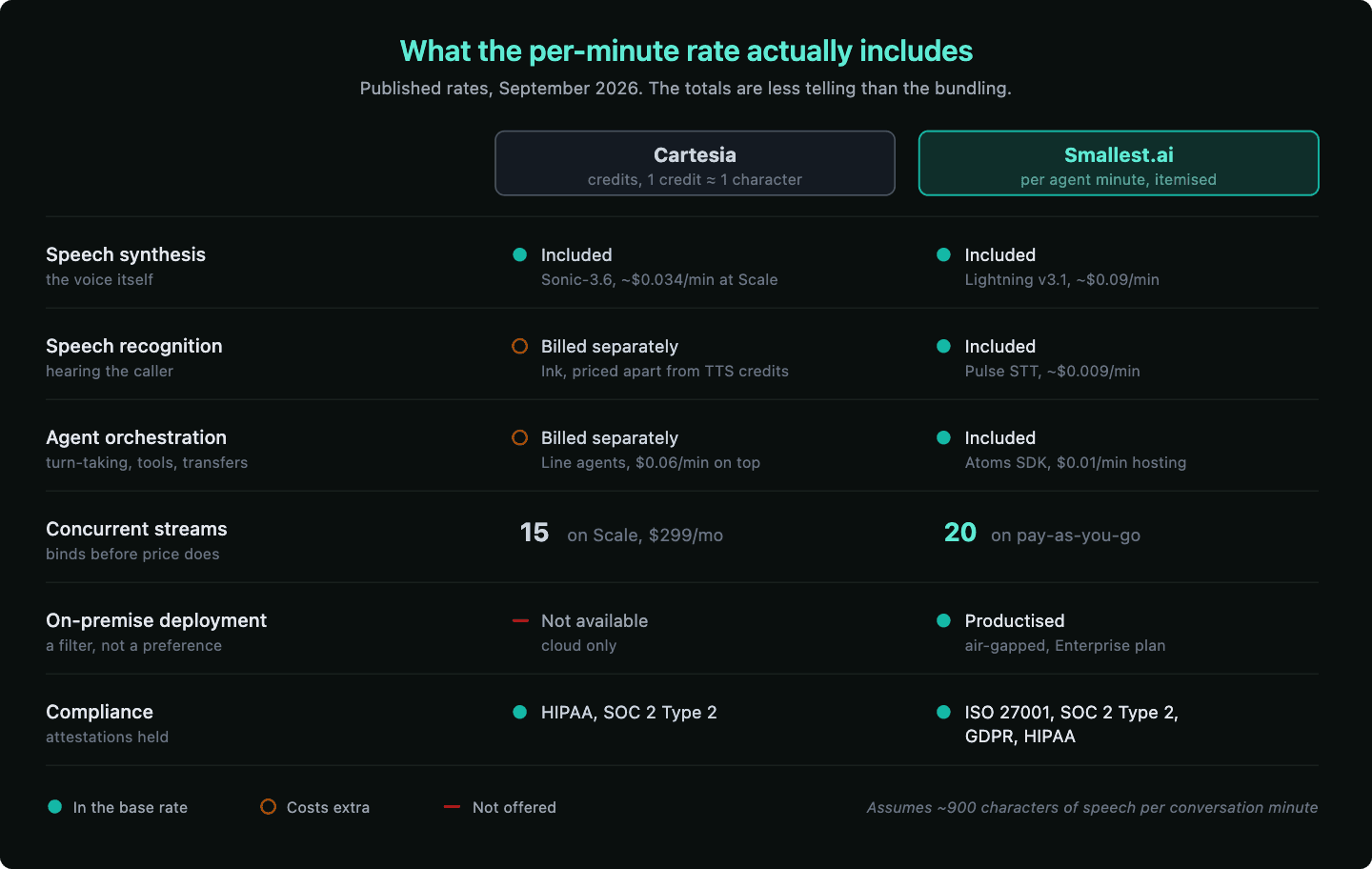Click the 'Costs extra' legend label
The height and width of the screenshot is (869, 1372).
[328, 807]
